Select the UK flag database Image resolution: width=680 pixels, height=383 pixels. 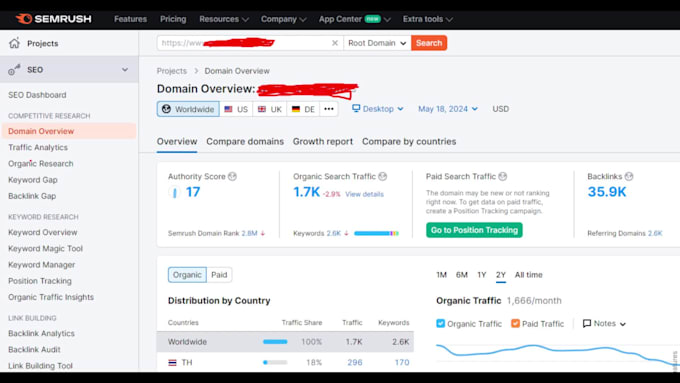269,109
